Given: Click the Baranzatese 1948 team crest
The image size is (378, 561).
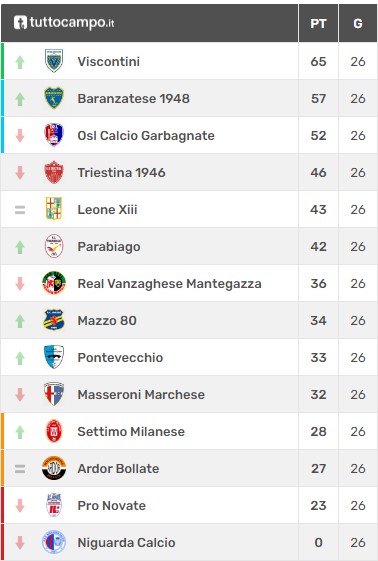Looking at the screenshot, I should pyautogui.click(x=54, y=98).
